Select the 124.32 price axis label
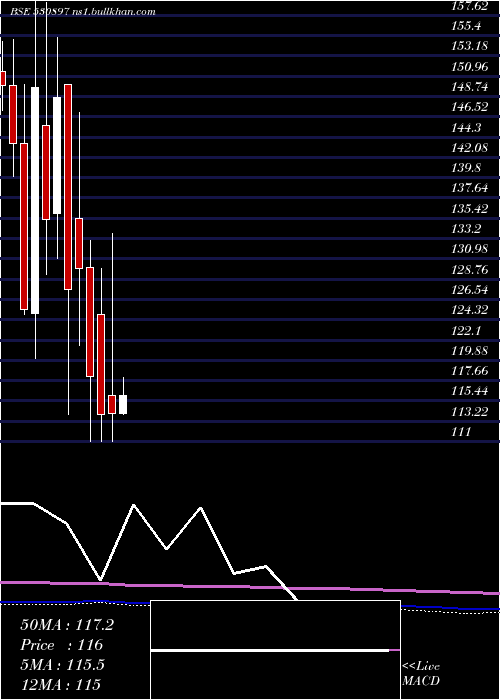Screen dimensions: 500x700 coord(470,310)
